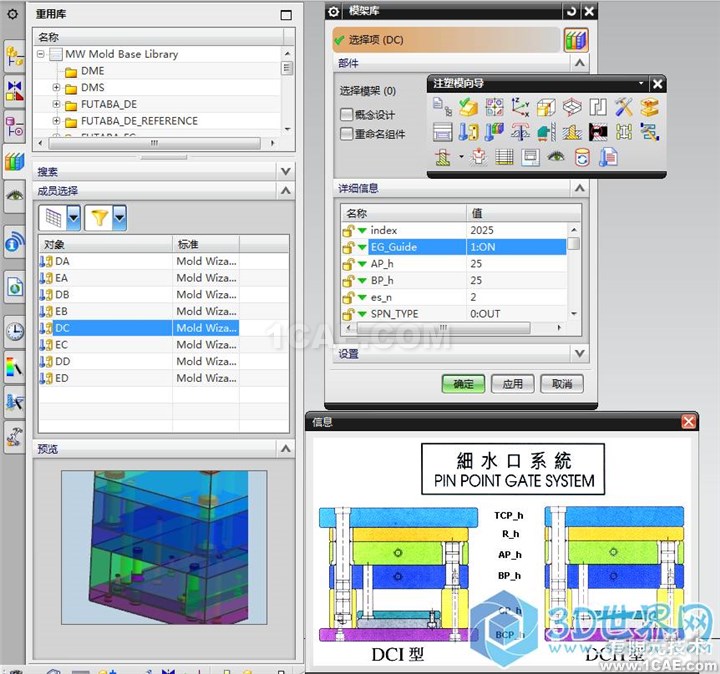Open the 注塑模向导 toolbar options arrow

641,83
